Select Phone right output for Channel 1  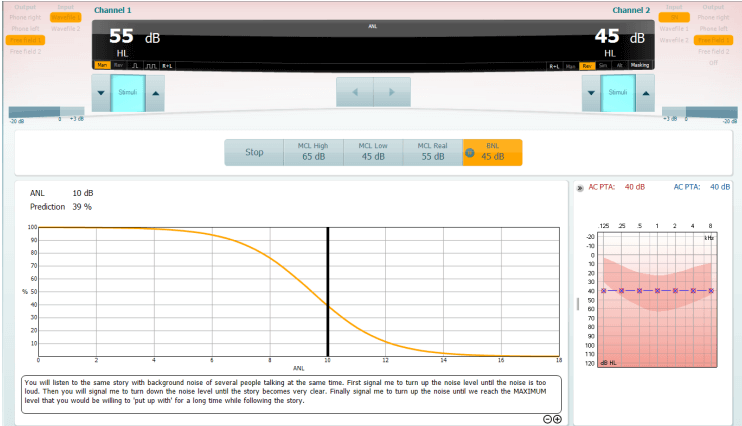click(25, 18)
